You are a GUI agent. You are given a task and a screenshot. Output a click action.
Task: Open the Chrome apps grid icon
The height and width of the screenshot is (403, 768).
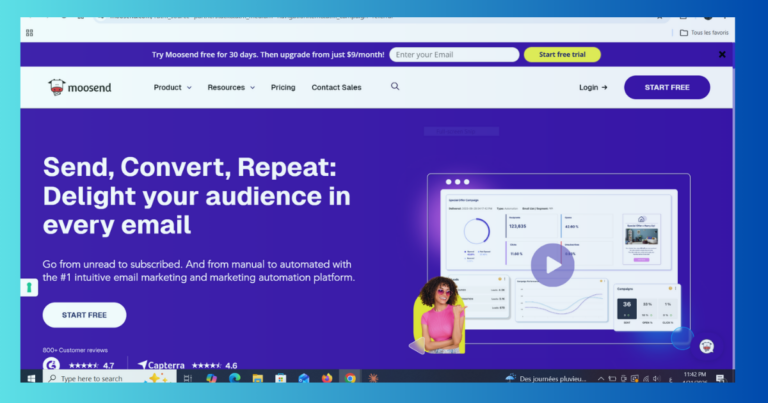point(29,33)
